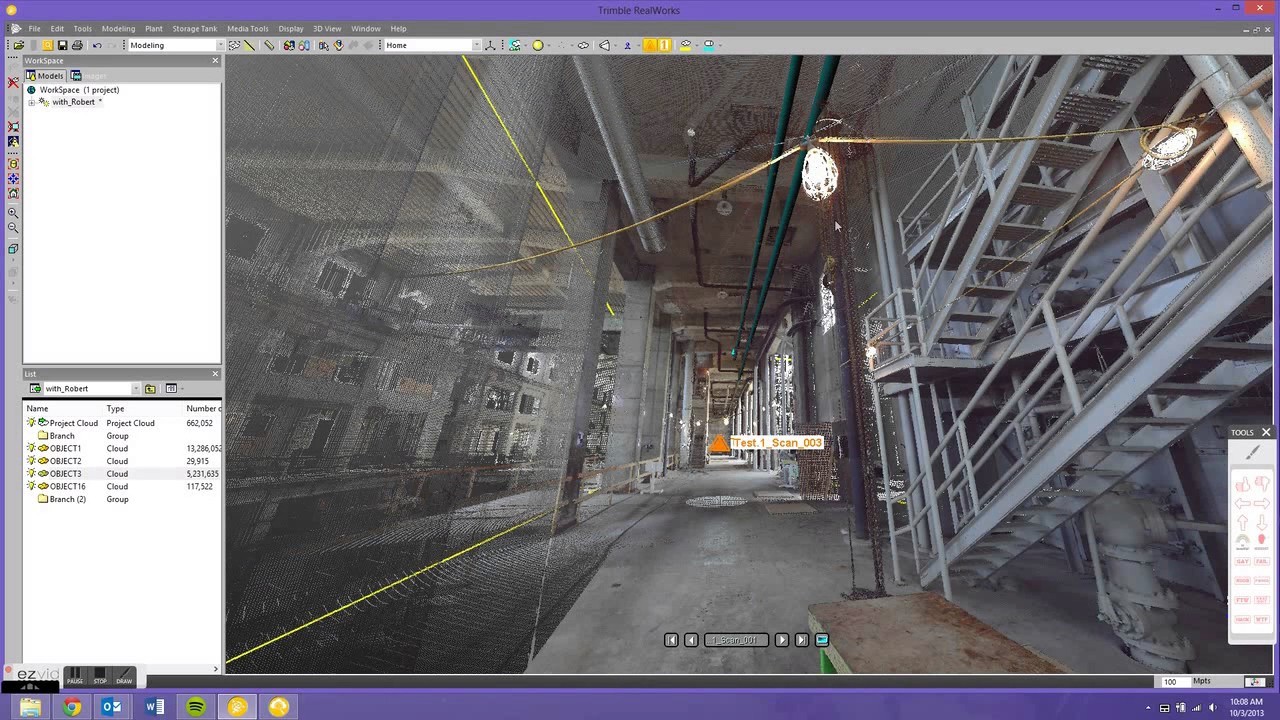Expand the with_Robert project tree node
The height and width of the screenshot is (720, 1280).
point(31,102)
